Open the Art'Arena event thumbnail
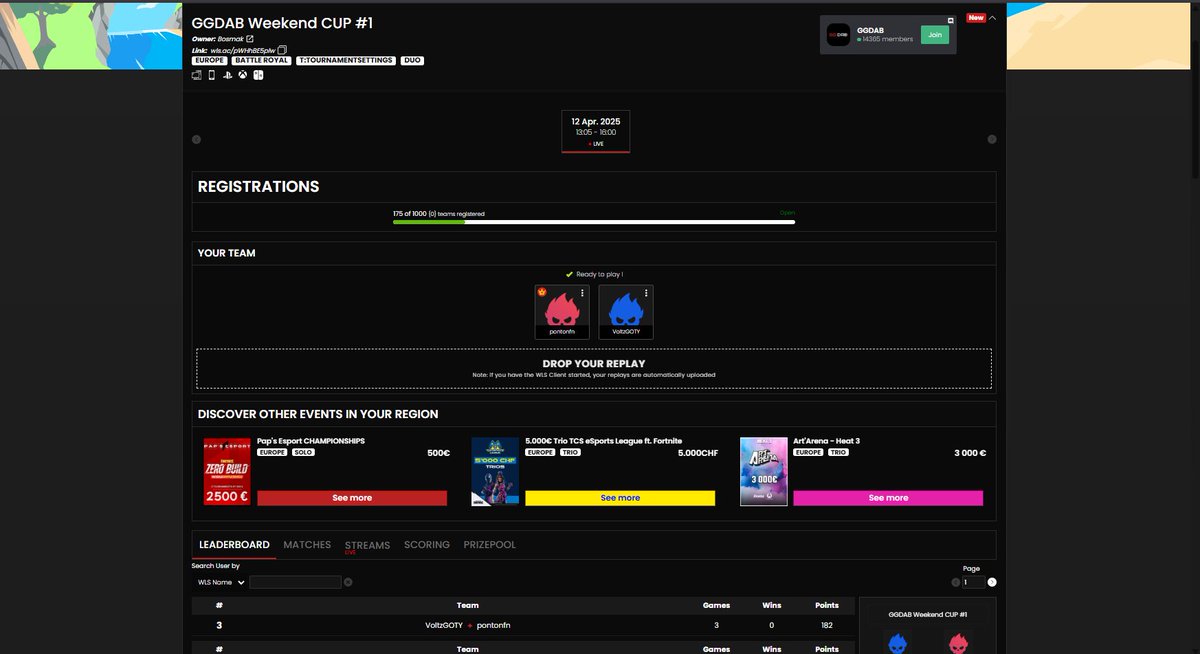This screenshot has height=654, width=1200. pos(763,471)
